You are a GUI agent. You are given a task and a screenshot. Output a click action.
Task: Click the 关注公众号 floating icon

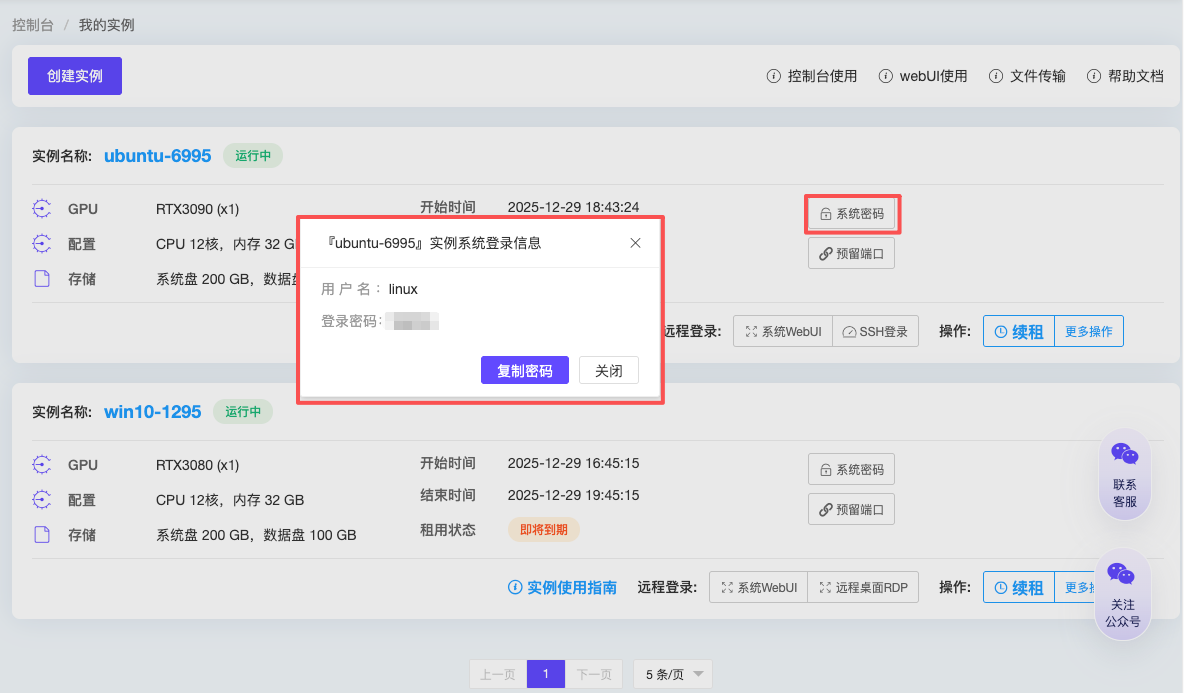point(1122,595)
